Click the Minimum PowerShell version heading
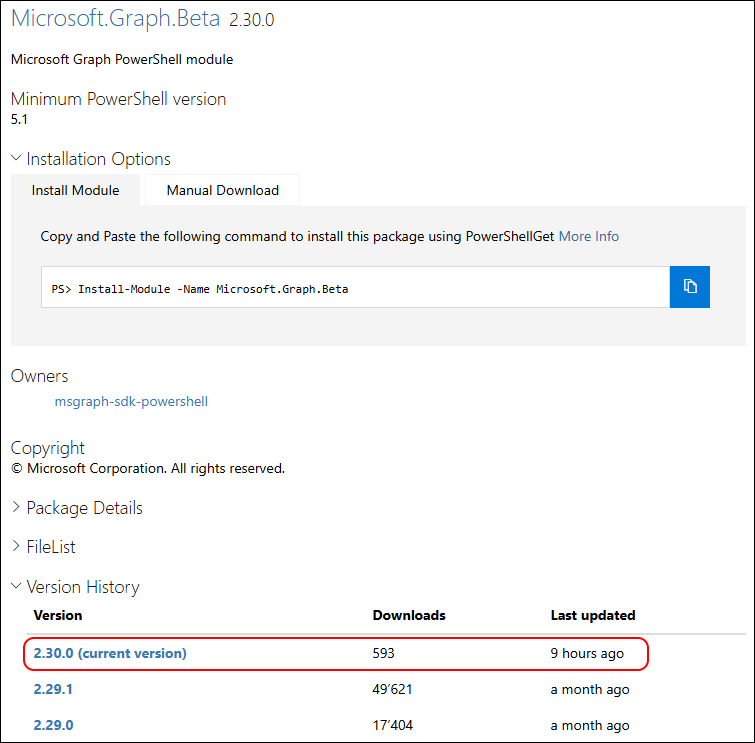The width and height of the screenshot is (755, 743). tap(118, 99)
